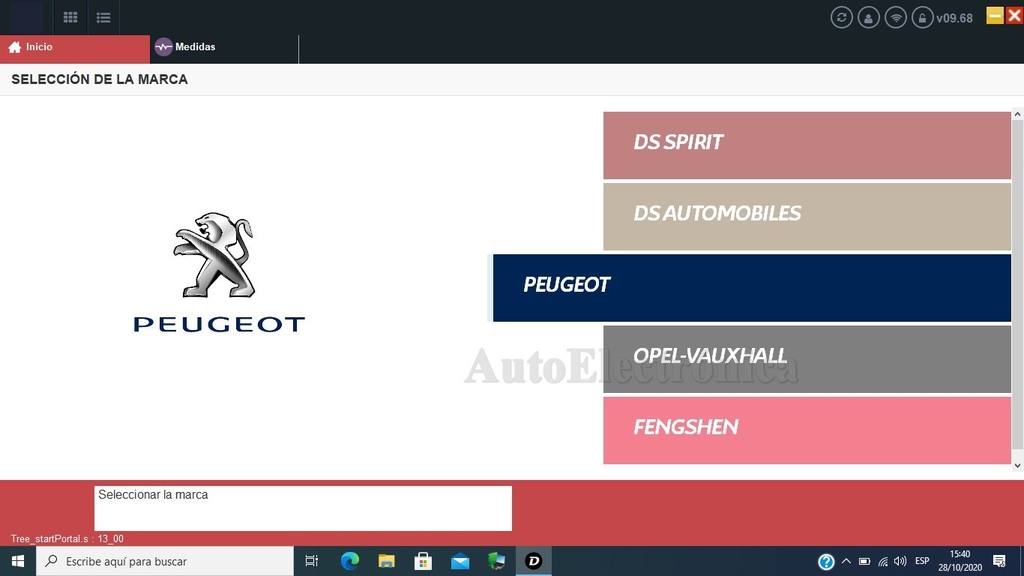Click the 'SELECCIÓN DE LA MARCA' heading
The width and height of the screenshot is (1024, 576).
(99, 79)
